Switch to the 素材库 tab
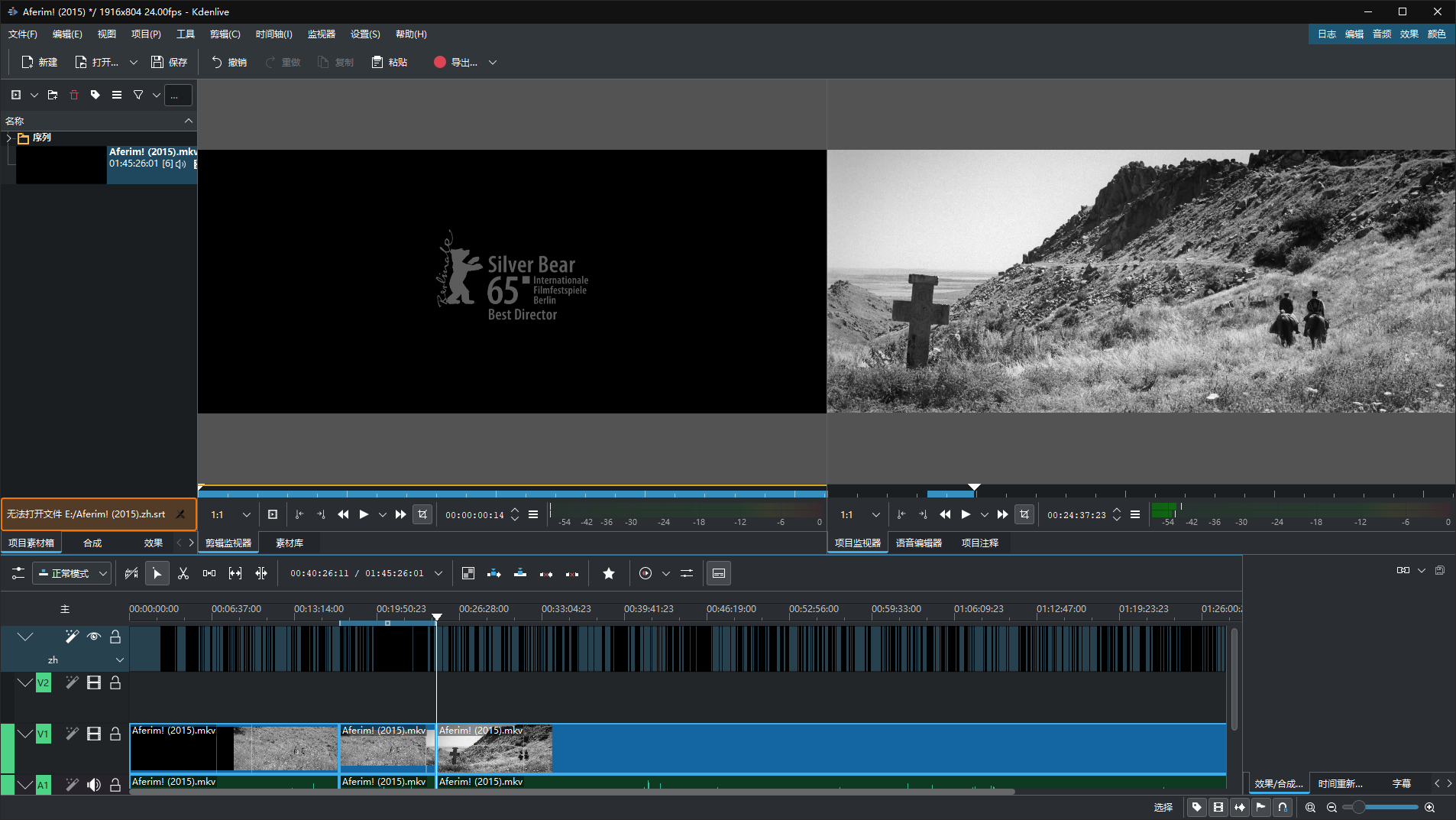The width and height of the screenshot is (1456, 820). click(290, 543)
